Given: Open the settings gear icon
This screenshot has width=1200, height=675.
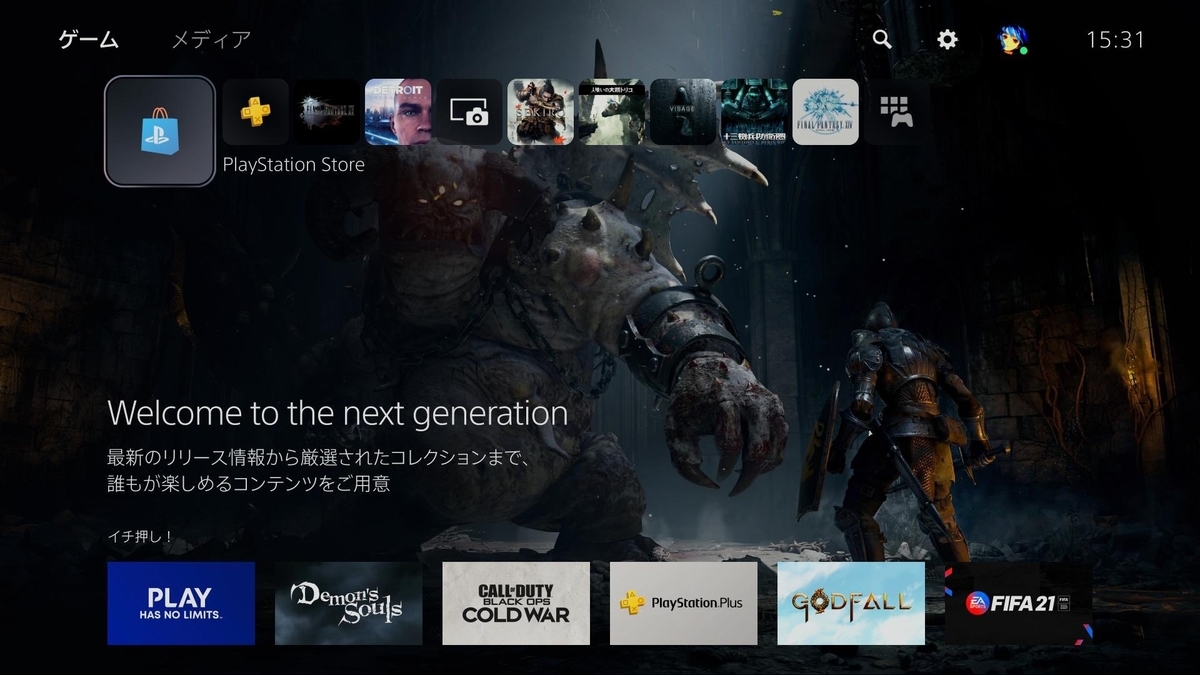Looking at the screenshot, I should click(x=947, y=39).
